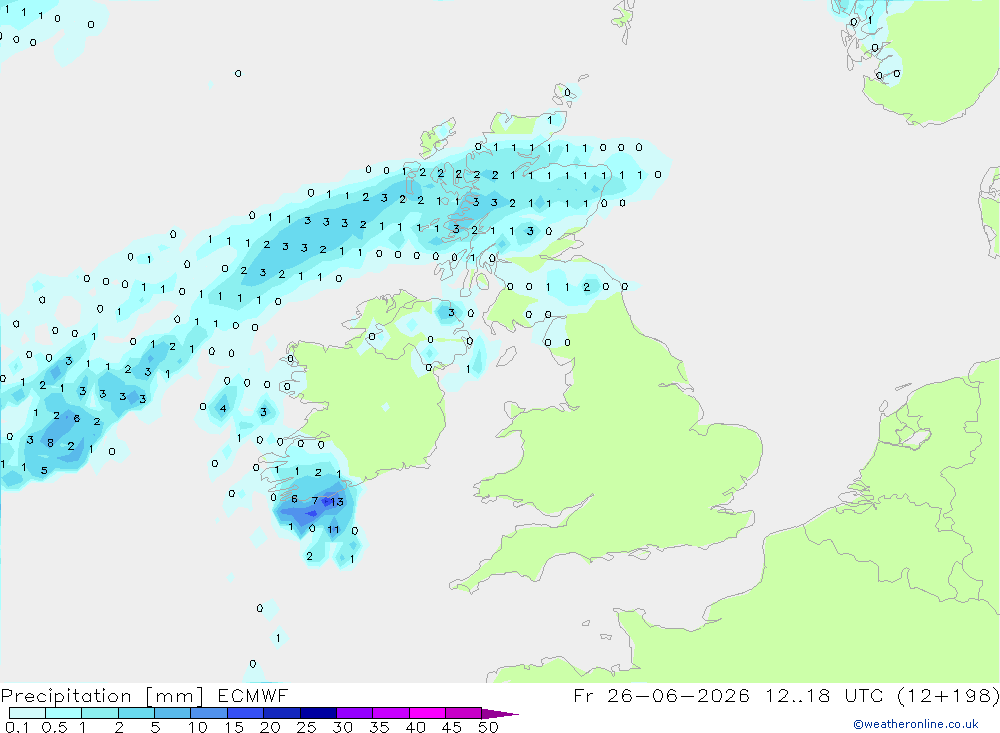1000x733 pixels.
Task: Select the 0.1 mm lightest legend swatch
Action: pyautogui.click(x=27, y=713)
